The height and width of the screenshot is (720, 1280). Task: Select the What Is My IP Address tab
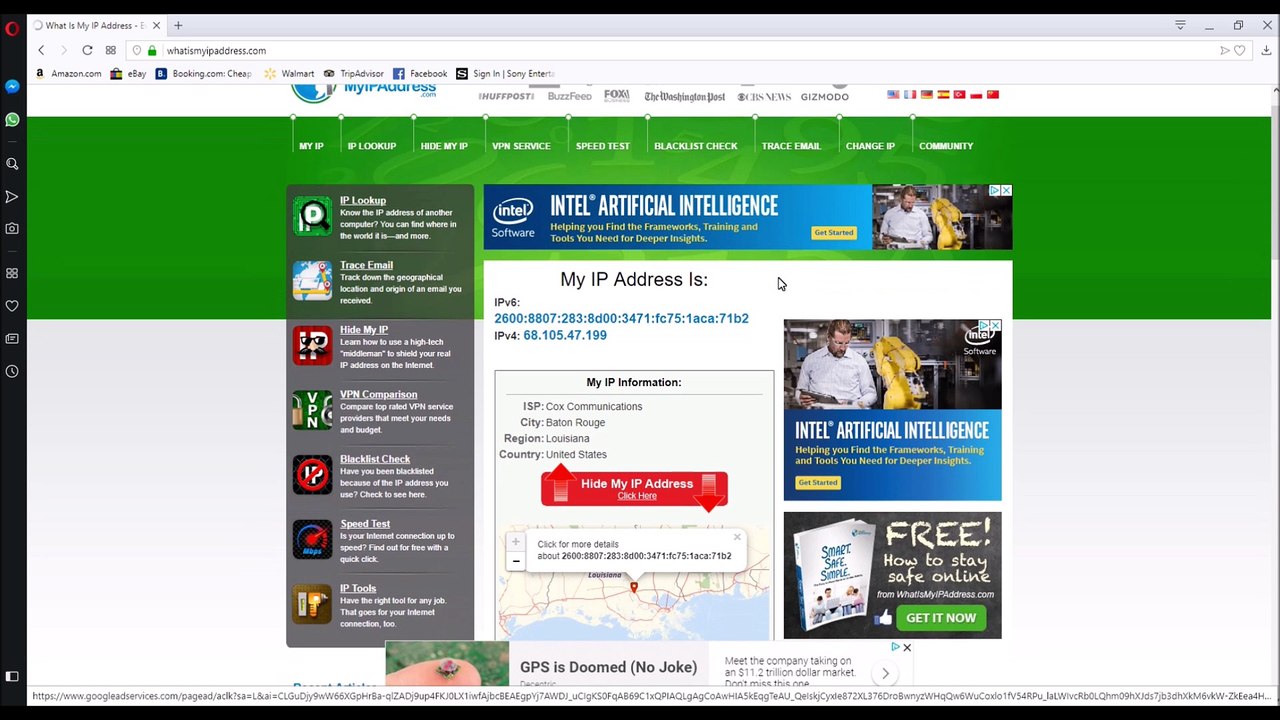tap(96, 25)
